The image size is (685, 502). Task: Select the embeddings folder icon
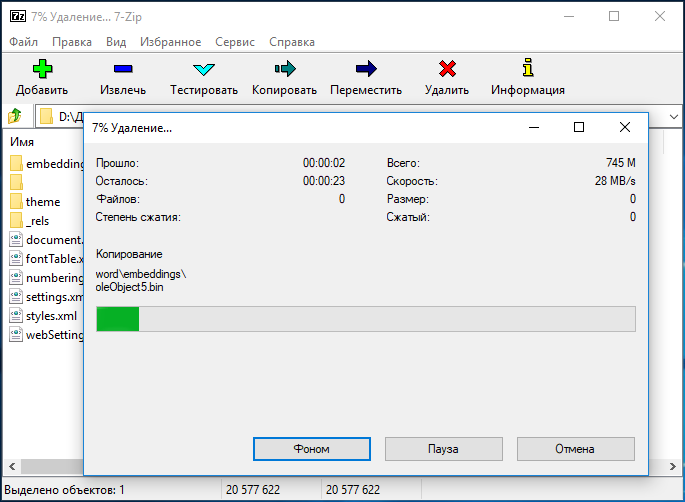click(16, 163)
